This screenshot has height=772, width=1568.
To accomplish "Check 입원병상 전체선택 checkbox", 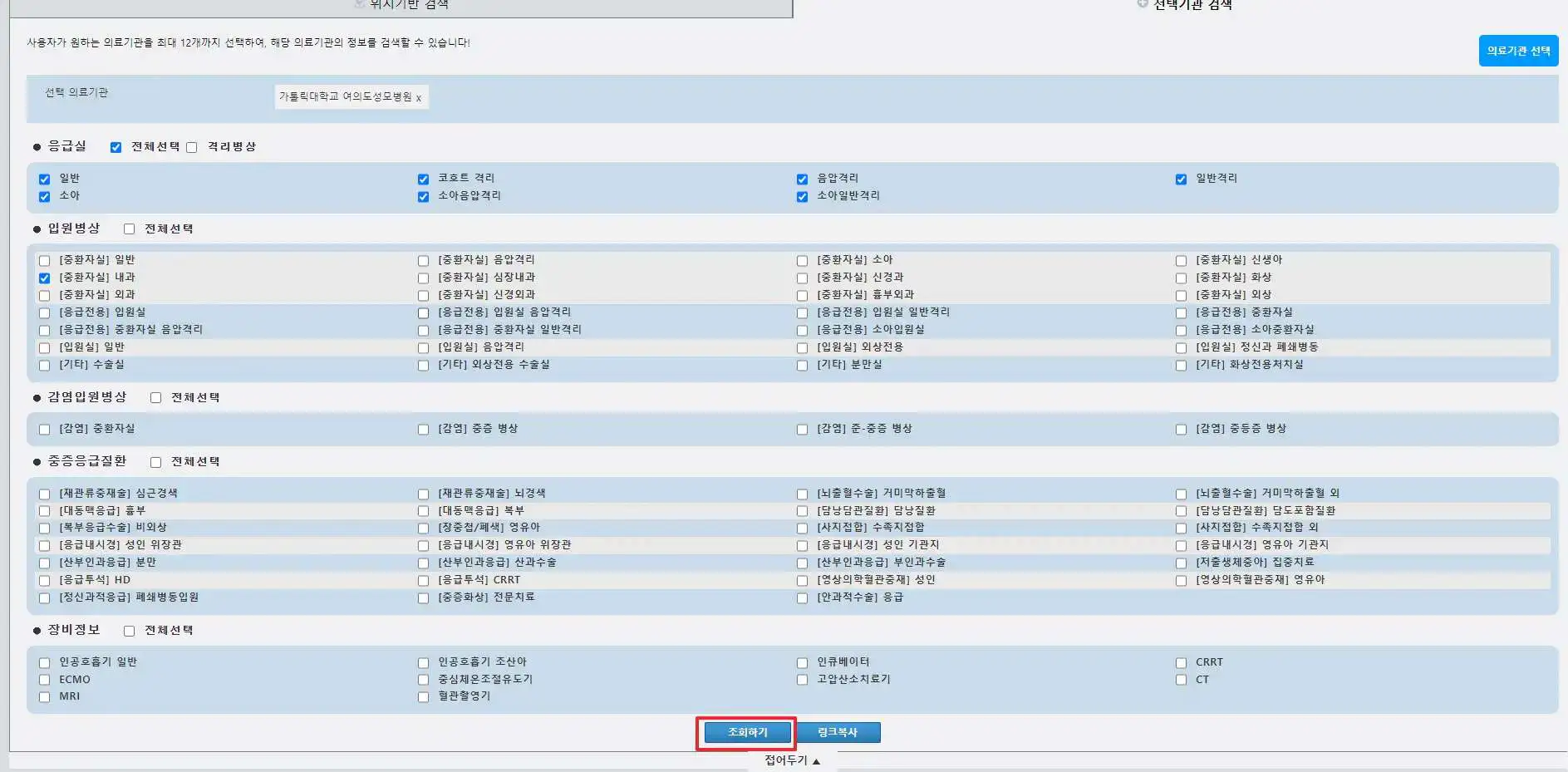I will [129, 229].
